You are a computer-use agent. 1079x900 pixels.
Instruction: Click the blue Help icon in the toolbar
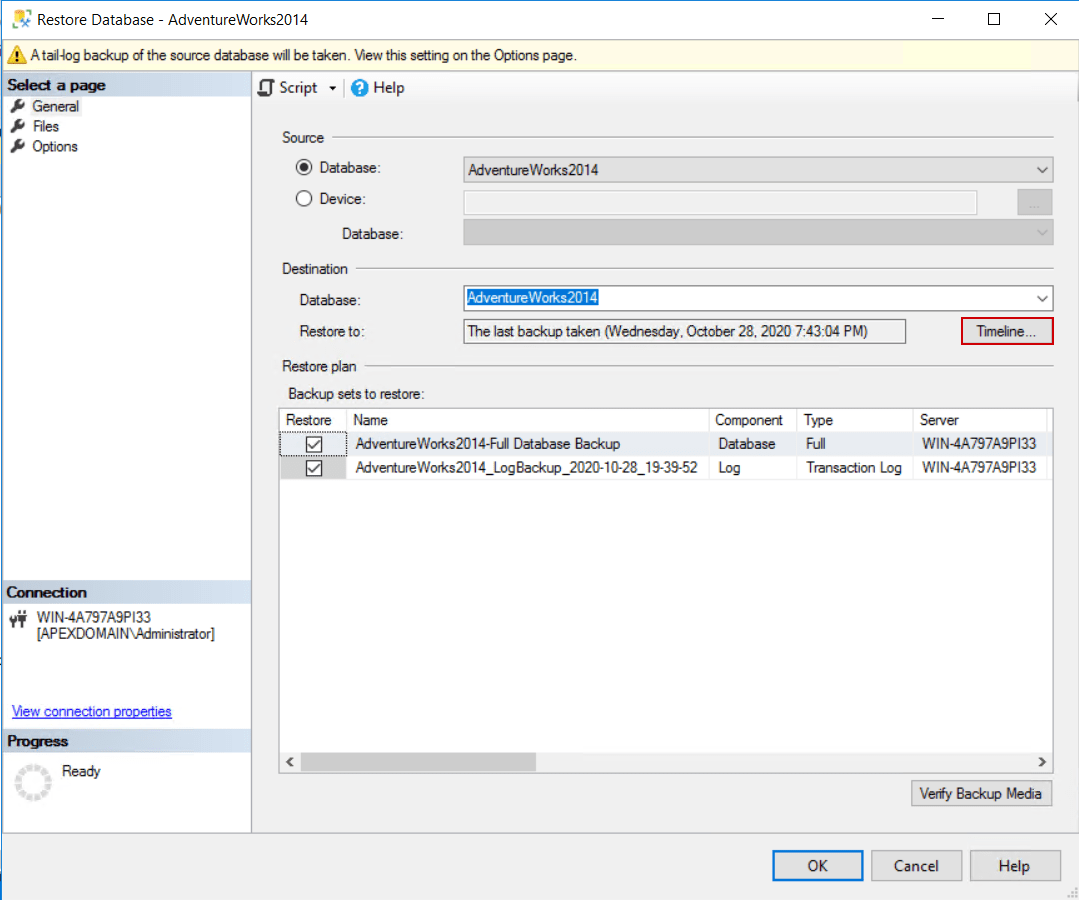click(x=359, y=88)
